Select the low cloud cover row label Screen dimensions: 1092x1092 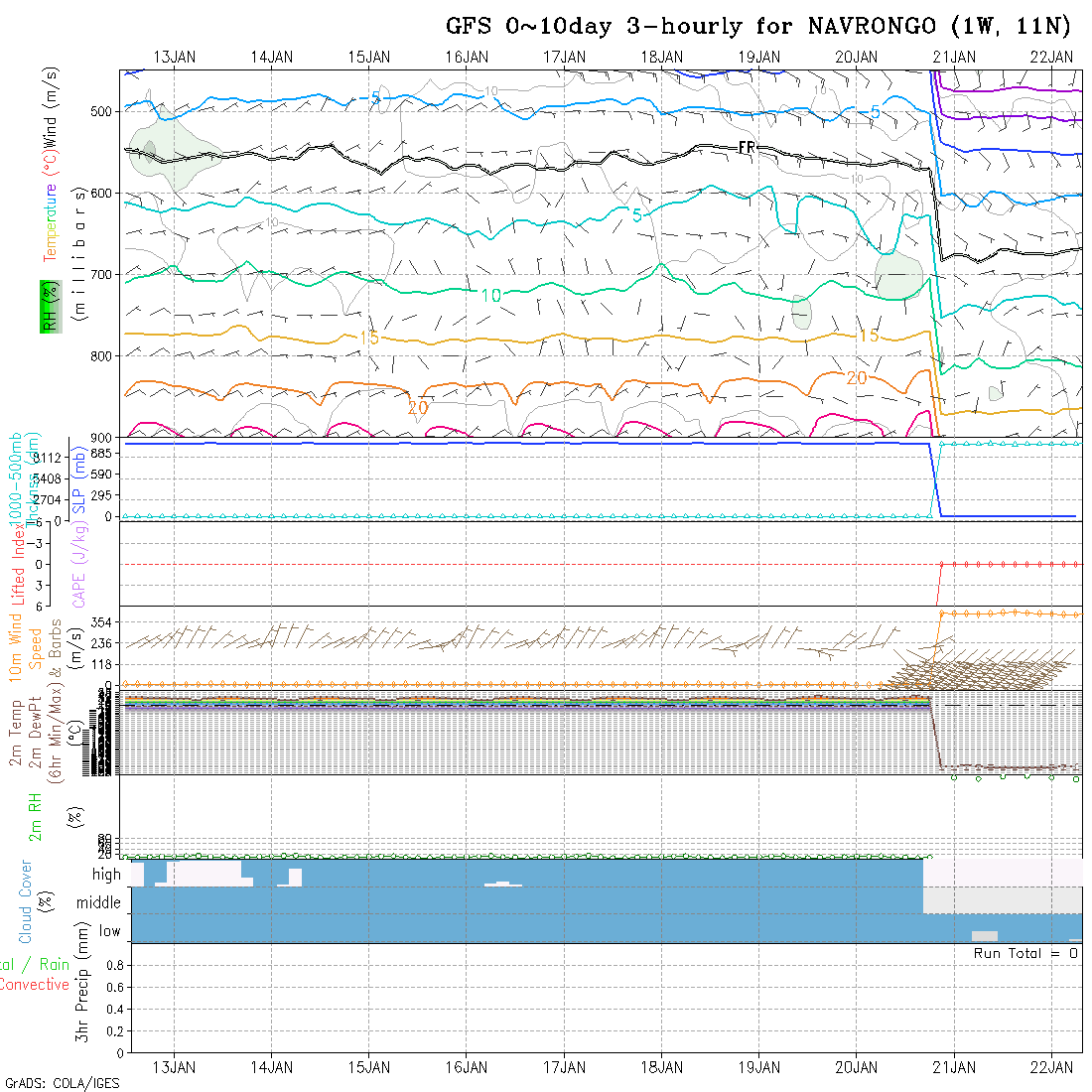tap(109, 931)
